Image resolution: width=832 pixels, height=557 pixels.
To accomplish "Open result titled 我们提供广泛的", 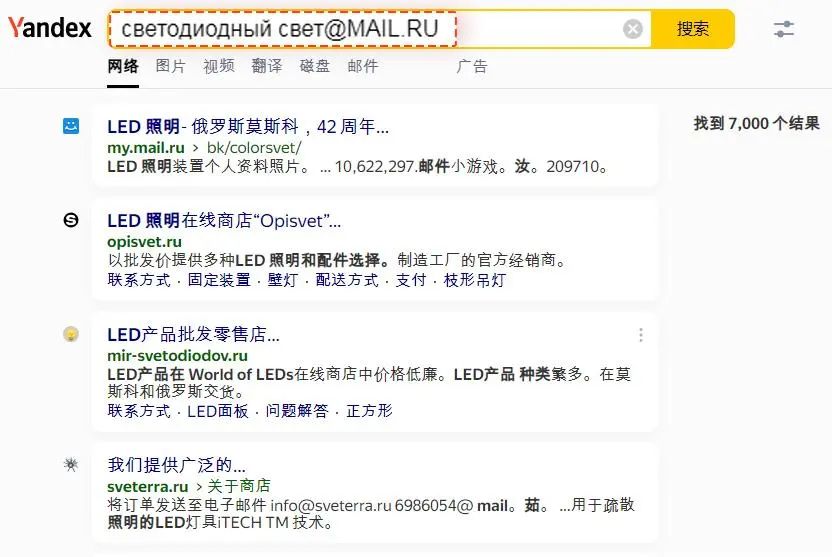I will pos(176,465).
